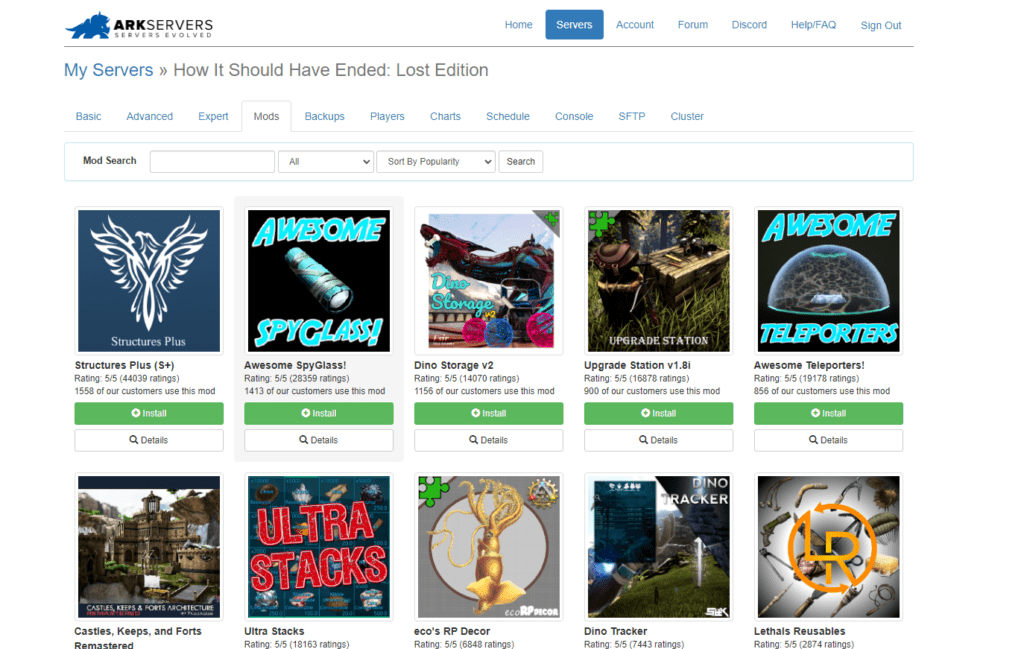
Task: Click Discord in the navigation bar
Action: (749, 24)
